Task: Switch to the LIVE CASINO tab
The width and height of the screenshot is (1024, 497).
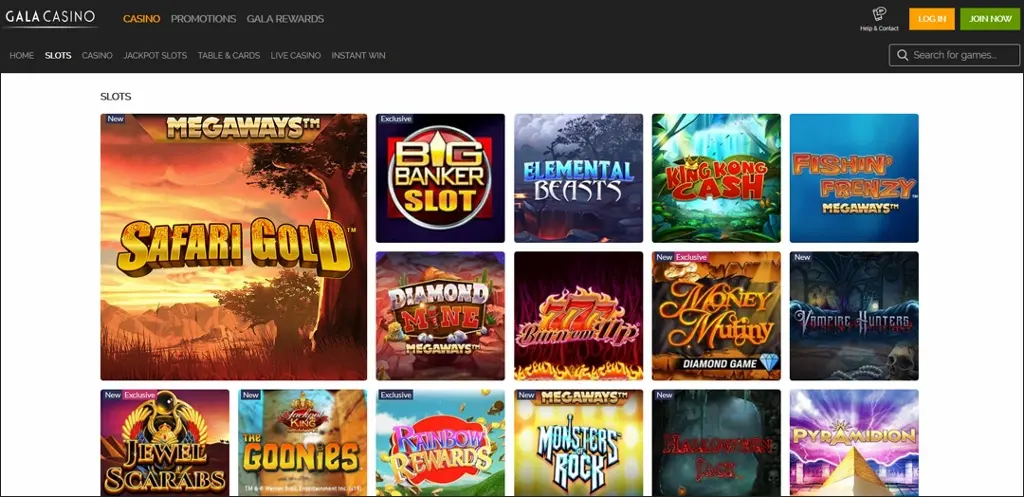Action: (296, 56)
